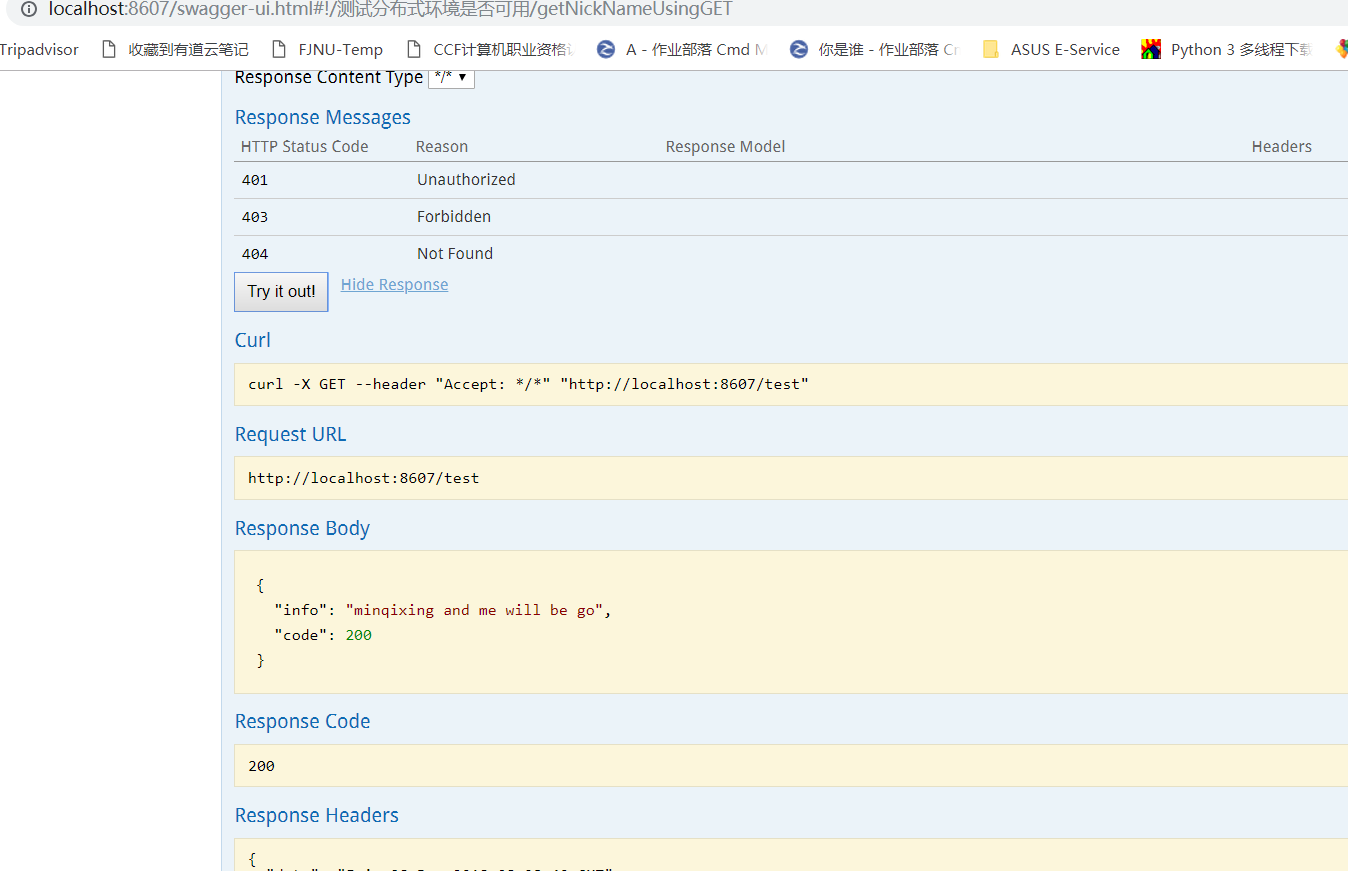Click the site info icon in address bar
Screen dimensions: 1348x871
(28, 9)
